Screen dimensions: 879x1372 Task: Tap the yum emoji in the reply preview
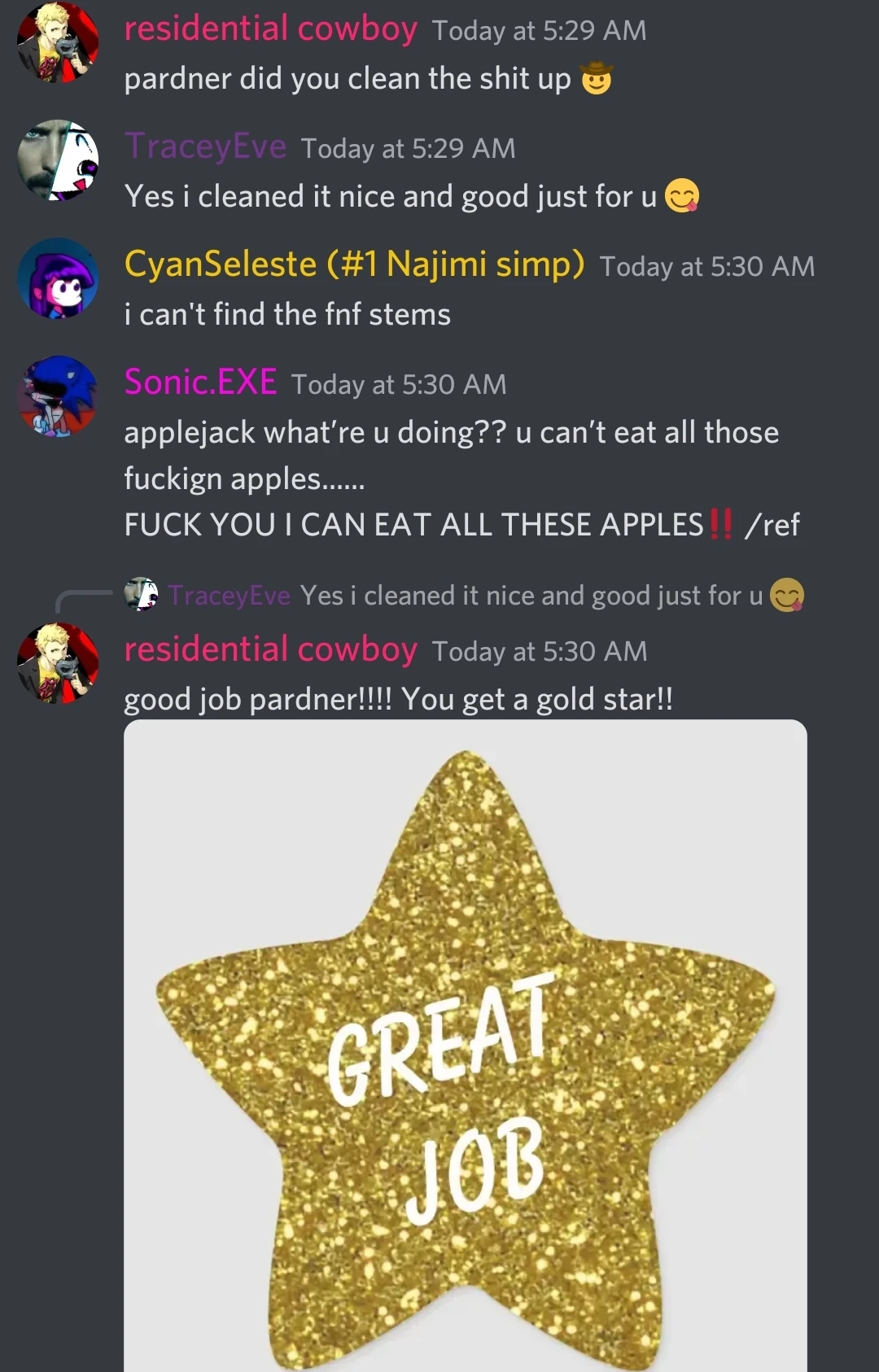pyautogui.click(x=787, y=595)
